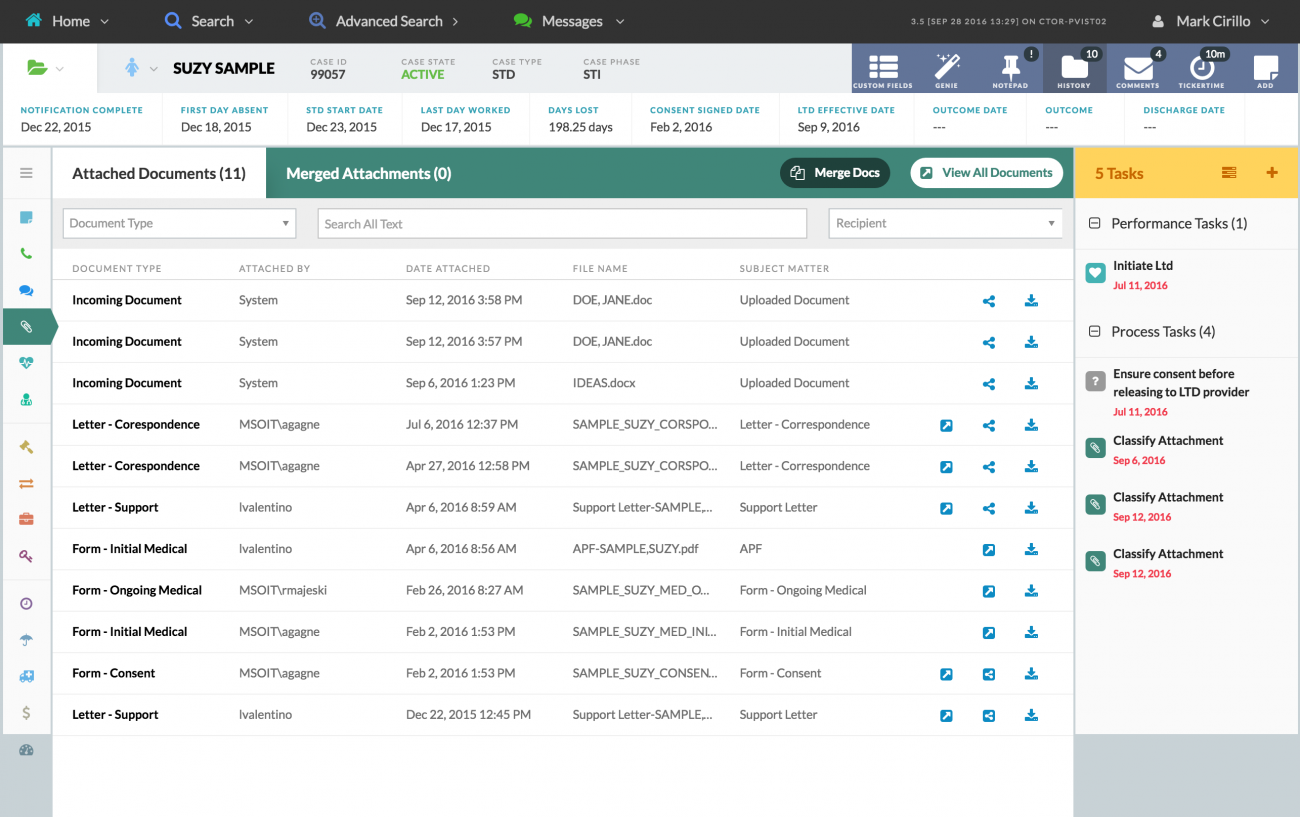This screenshot has height=817, width=1300.
Task: Click the LTD Effective Date Sep 9, 2016
Action: [829, 128]
